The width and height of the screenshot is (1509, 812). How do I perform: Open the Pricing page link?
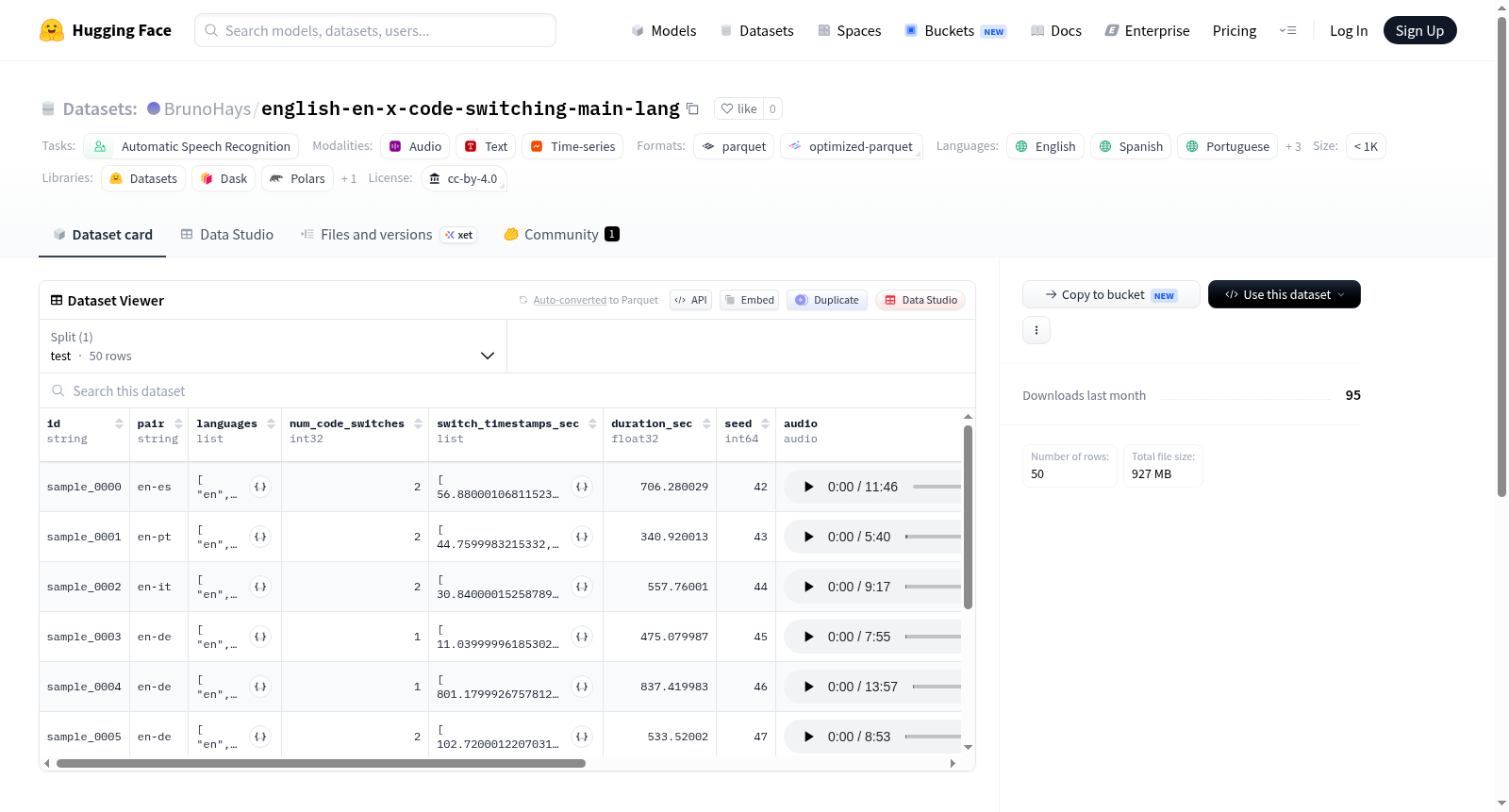[x=1235, y=30]
